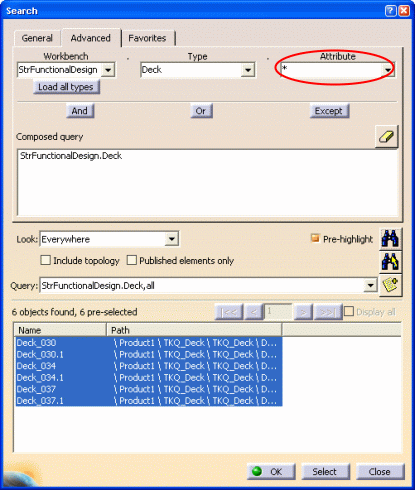Screen dimensions: 415x490
Task: Switch to the Favorites tab
Action: pyautogui.click(x=147, y=38)
